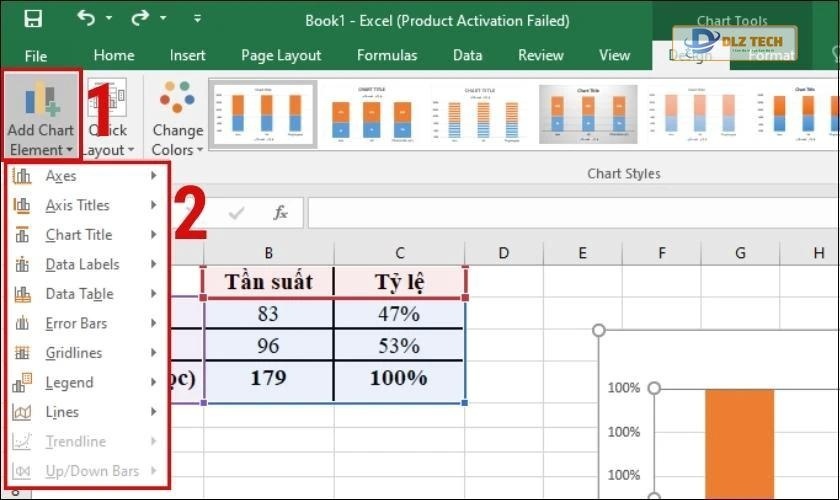Choose Data Table from the menu
This screenshot has width=840, height=500.
[79, 294]
